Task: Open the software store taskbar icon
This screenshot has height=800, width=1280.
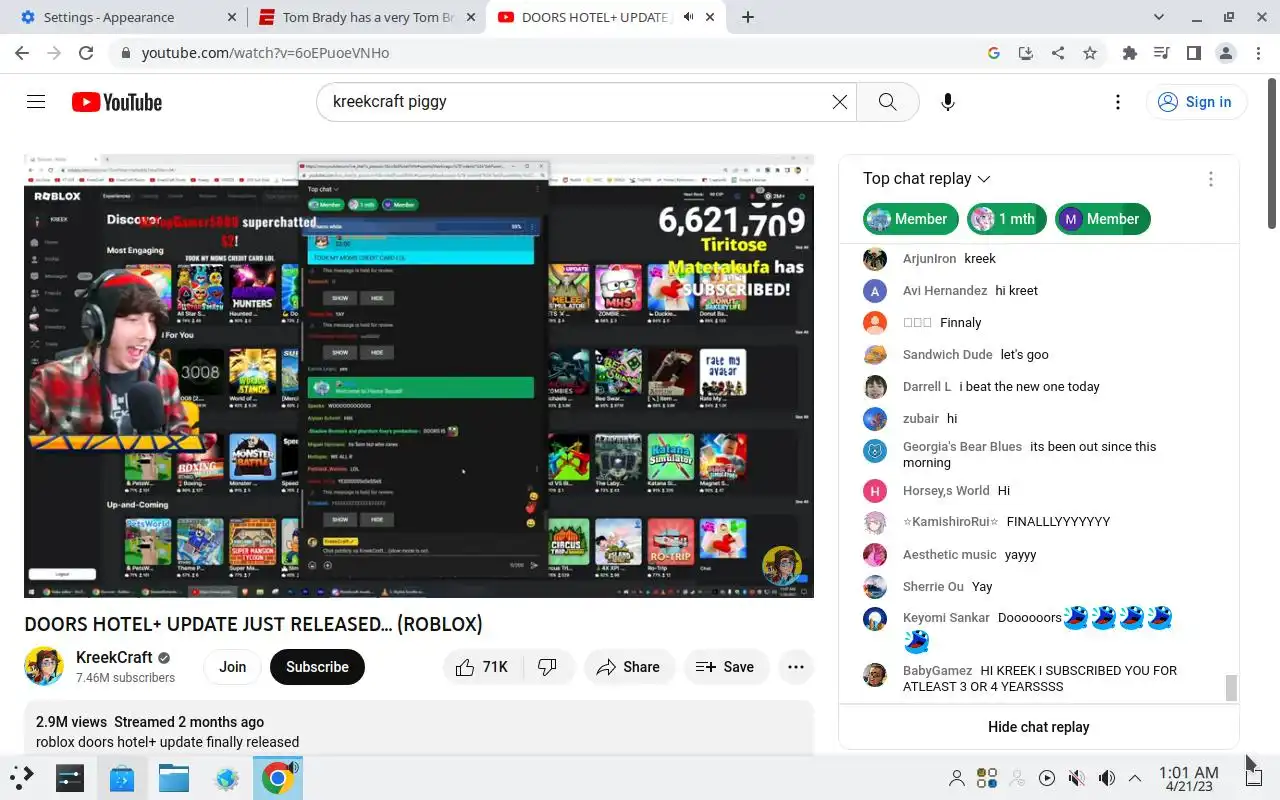Action: coord(122,777)
